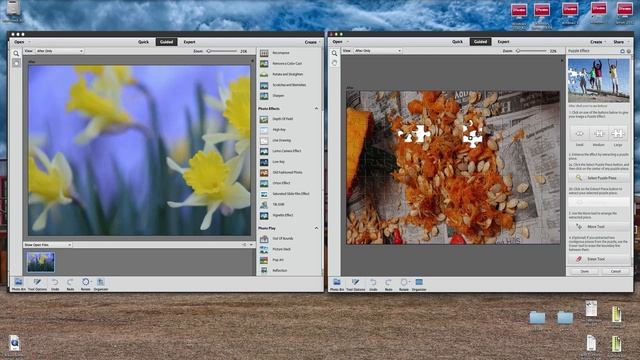Open Organizer from left window
The height and width of the screenshot is (360, 640).
pyautogui.click(x=101, y=284)
